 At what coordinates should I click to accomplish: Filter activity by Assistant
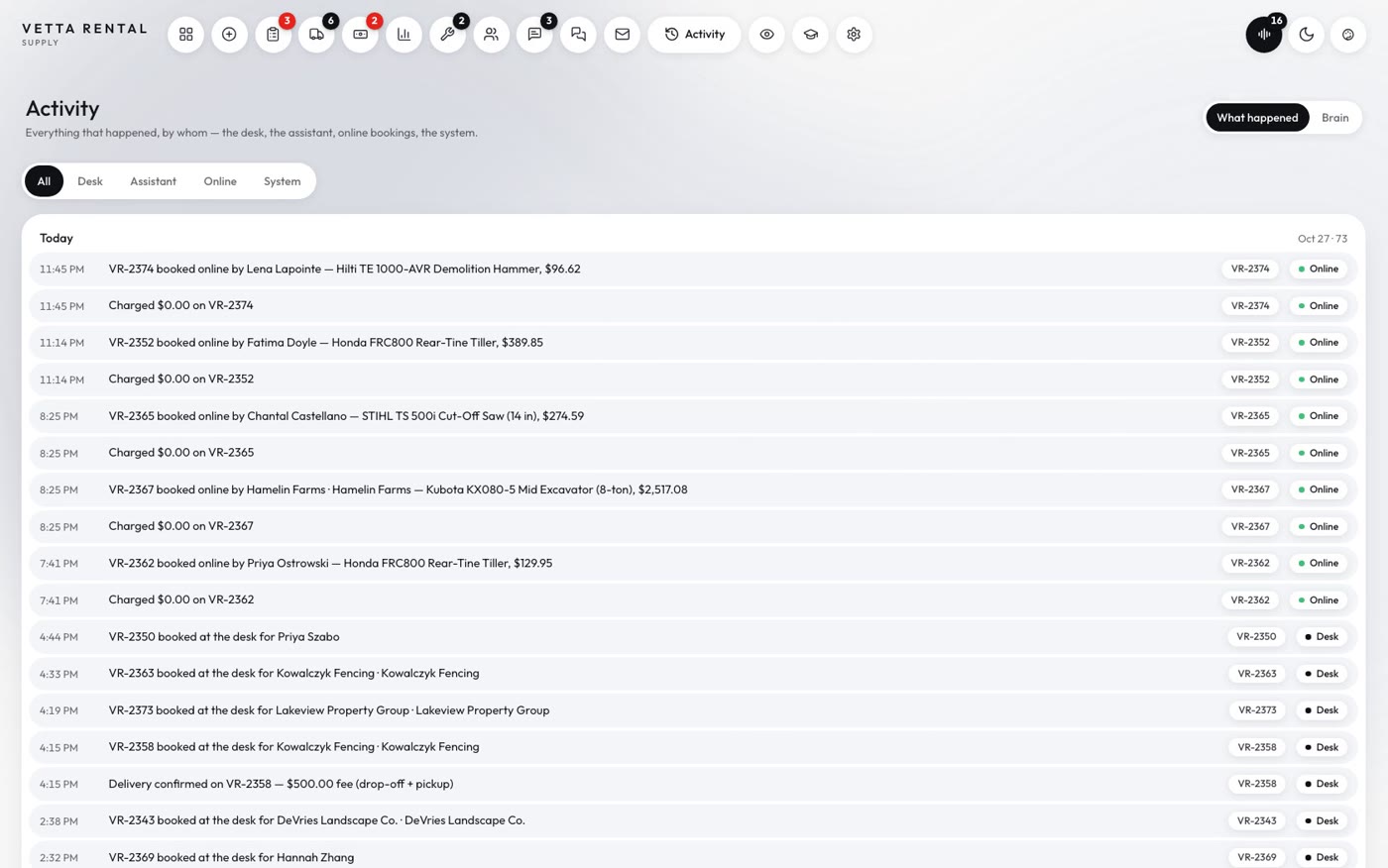[x=153, y=181]
